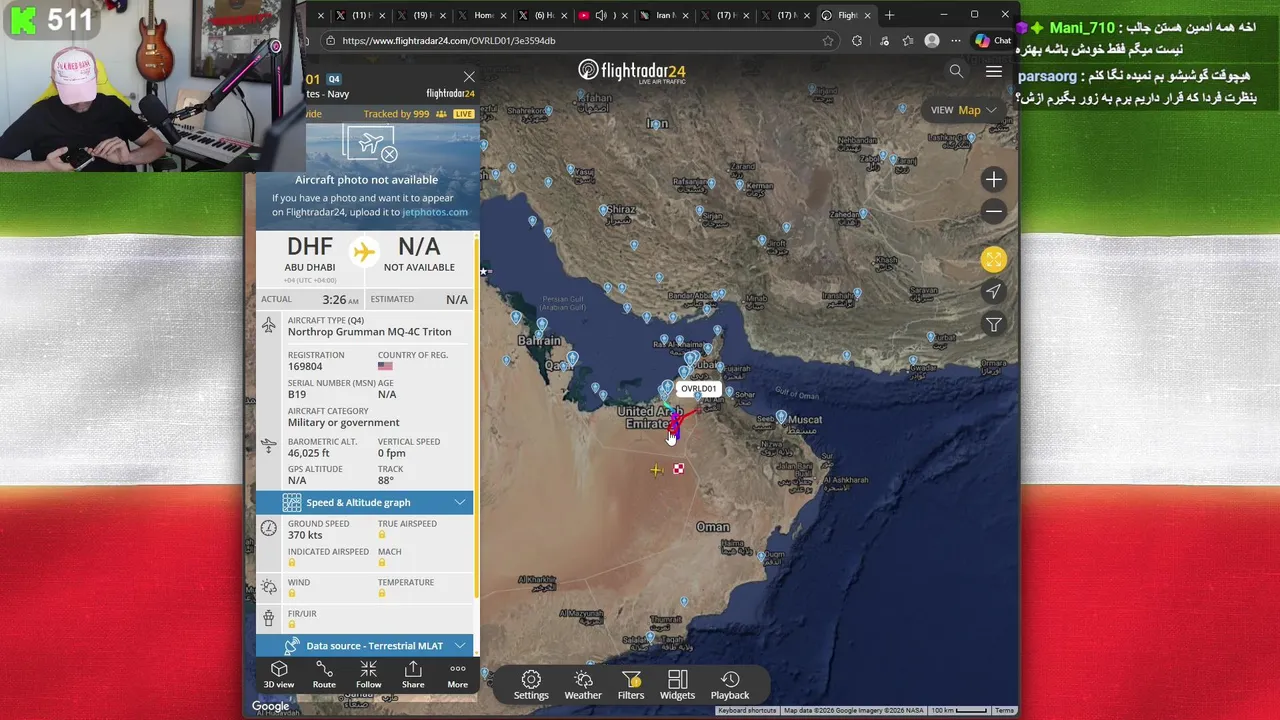Image resolution: width=1280 pixels, height=720 pixels.
Task: Click the locked Temperature padlock
Action: pos(382,593)
